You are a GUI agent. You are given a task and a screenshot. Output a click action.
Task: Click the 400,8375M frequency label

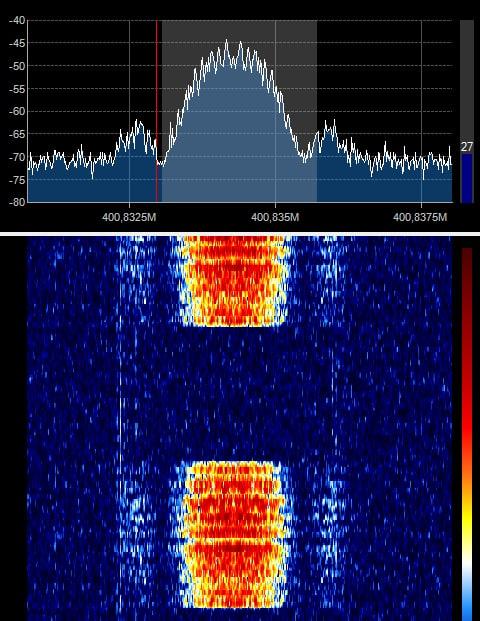(x=420, y=217)
